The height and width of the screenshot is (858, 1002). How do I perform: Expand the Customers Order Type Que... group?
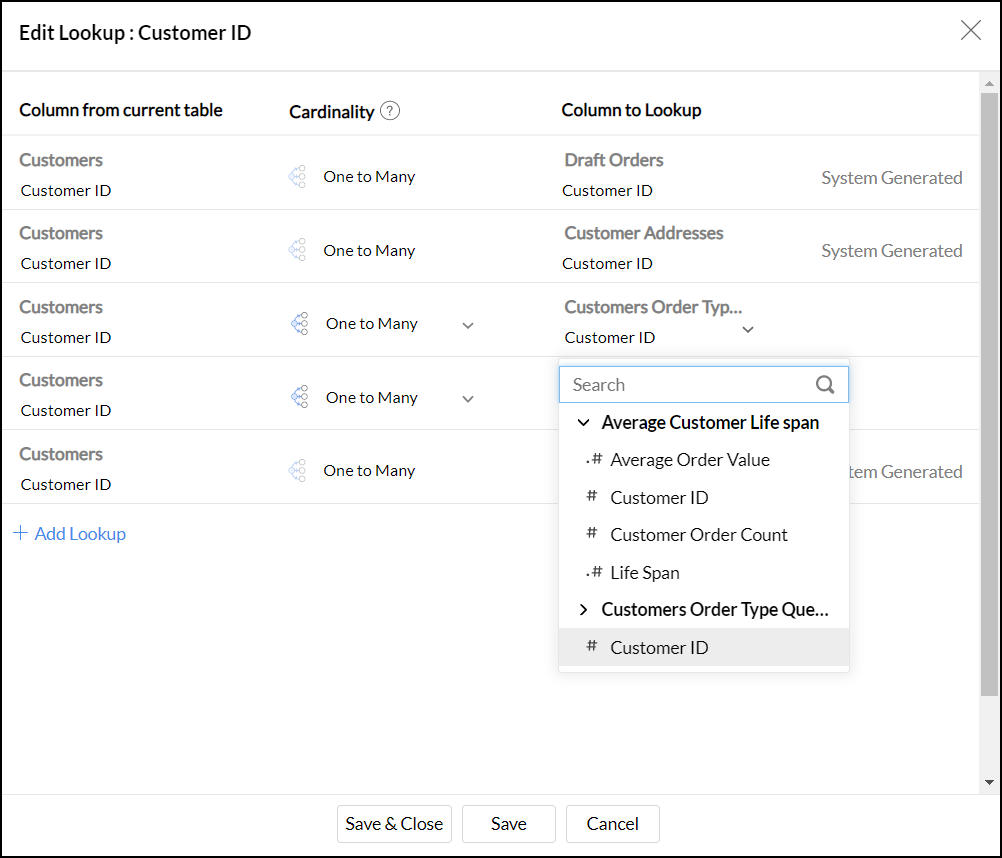tap(584, 610)
